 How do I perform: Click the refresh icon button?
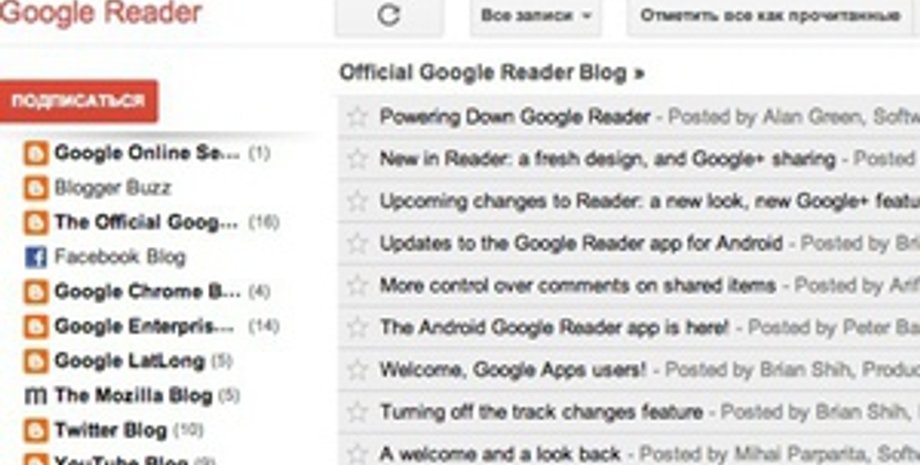391,16
